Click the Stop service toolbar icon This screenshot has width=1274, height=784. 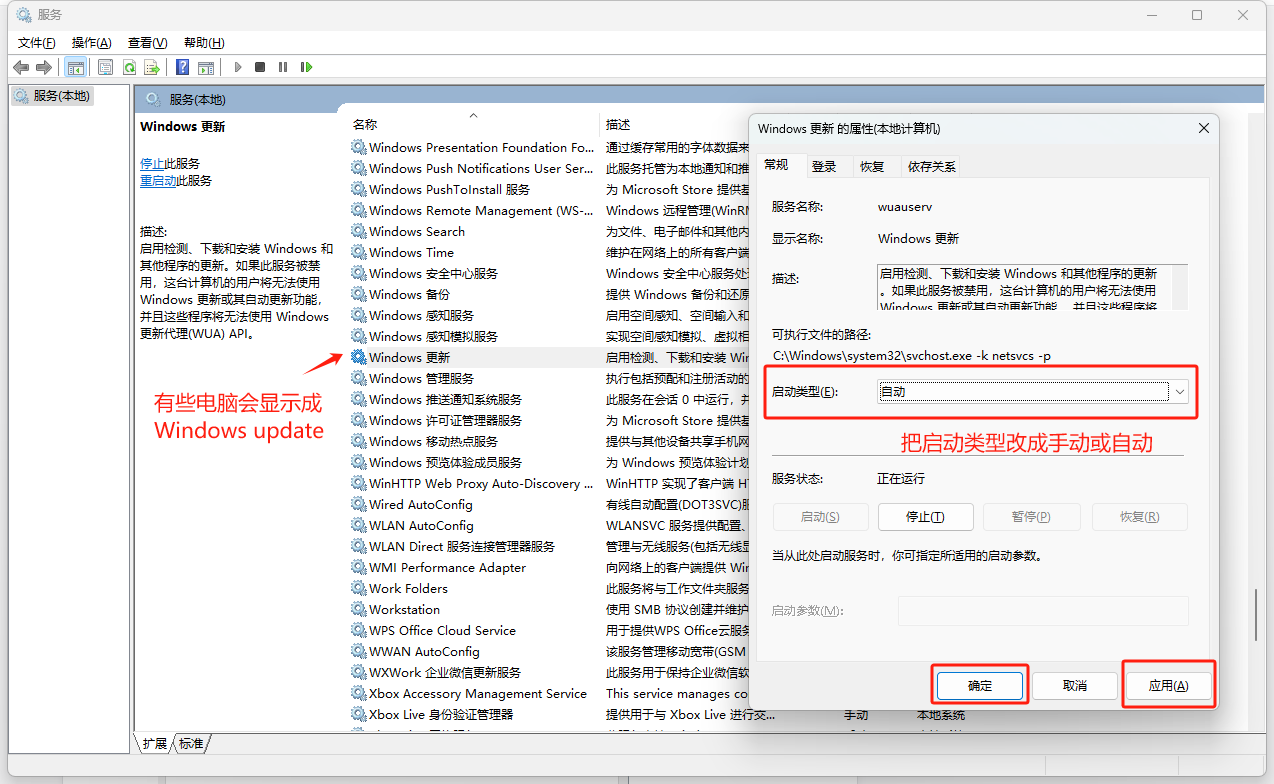260,66
